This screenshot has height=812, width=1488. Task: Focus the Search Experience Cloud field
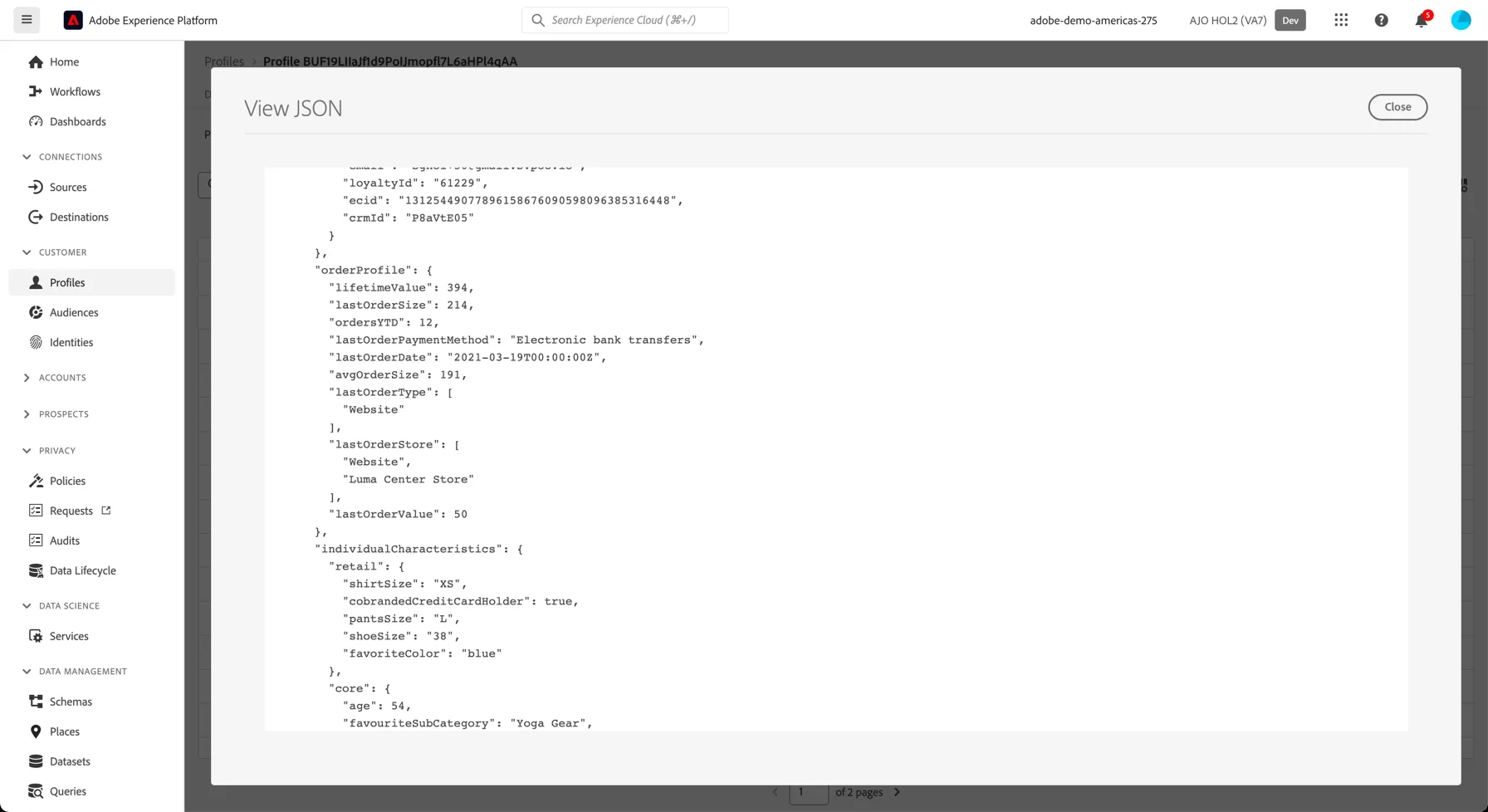(x=625, y=20)
